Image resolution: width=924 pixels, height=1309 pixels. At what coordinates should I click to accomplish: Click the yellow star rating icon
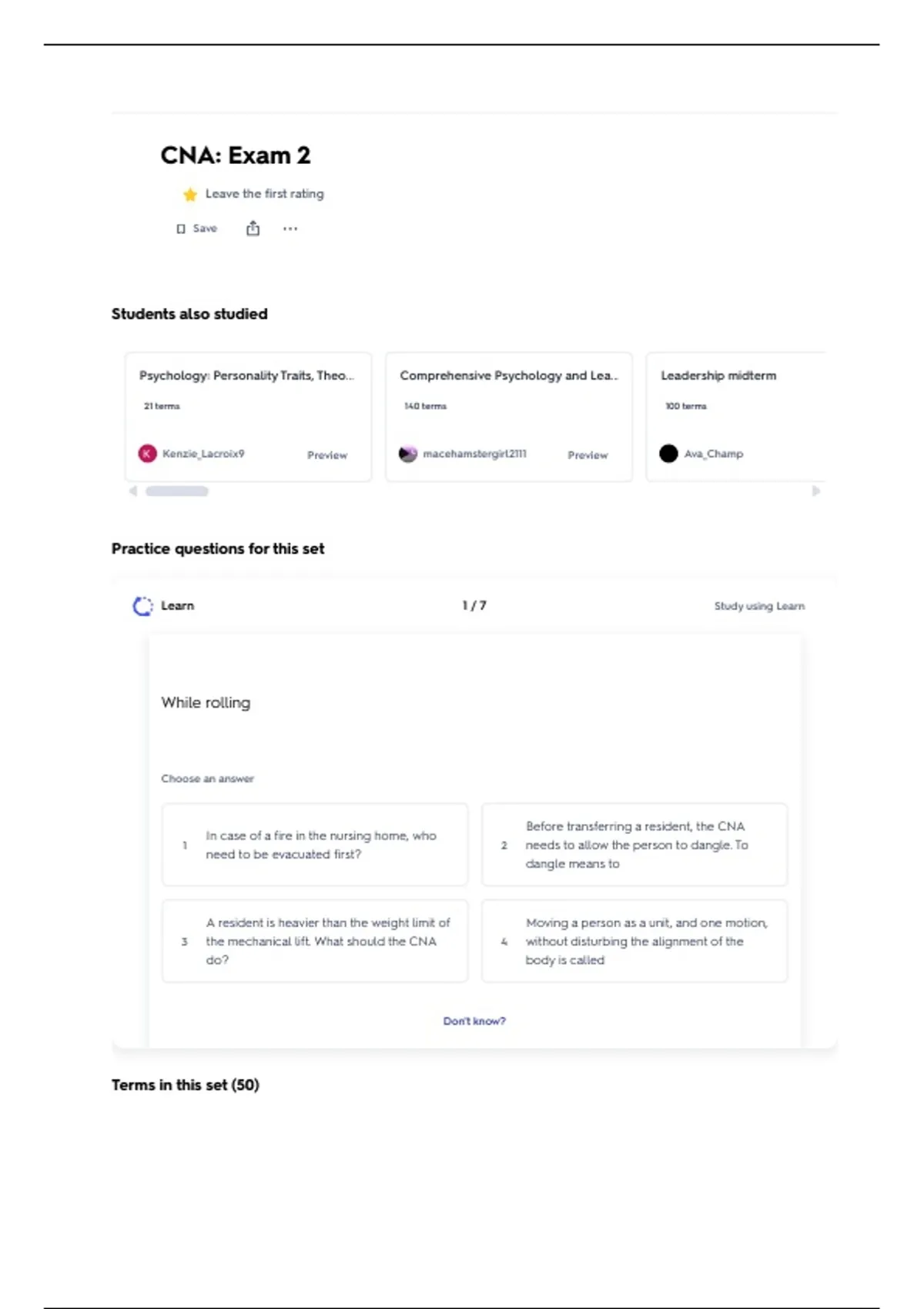point(190,194)
